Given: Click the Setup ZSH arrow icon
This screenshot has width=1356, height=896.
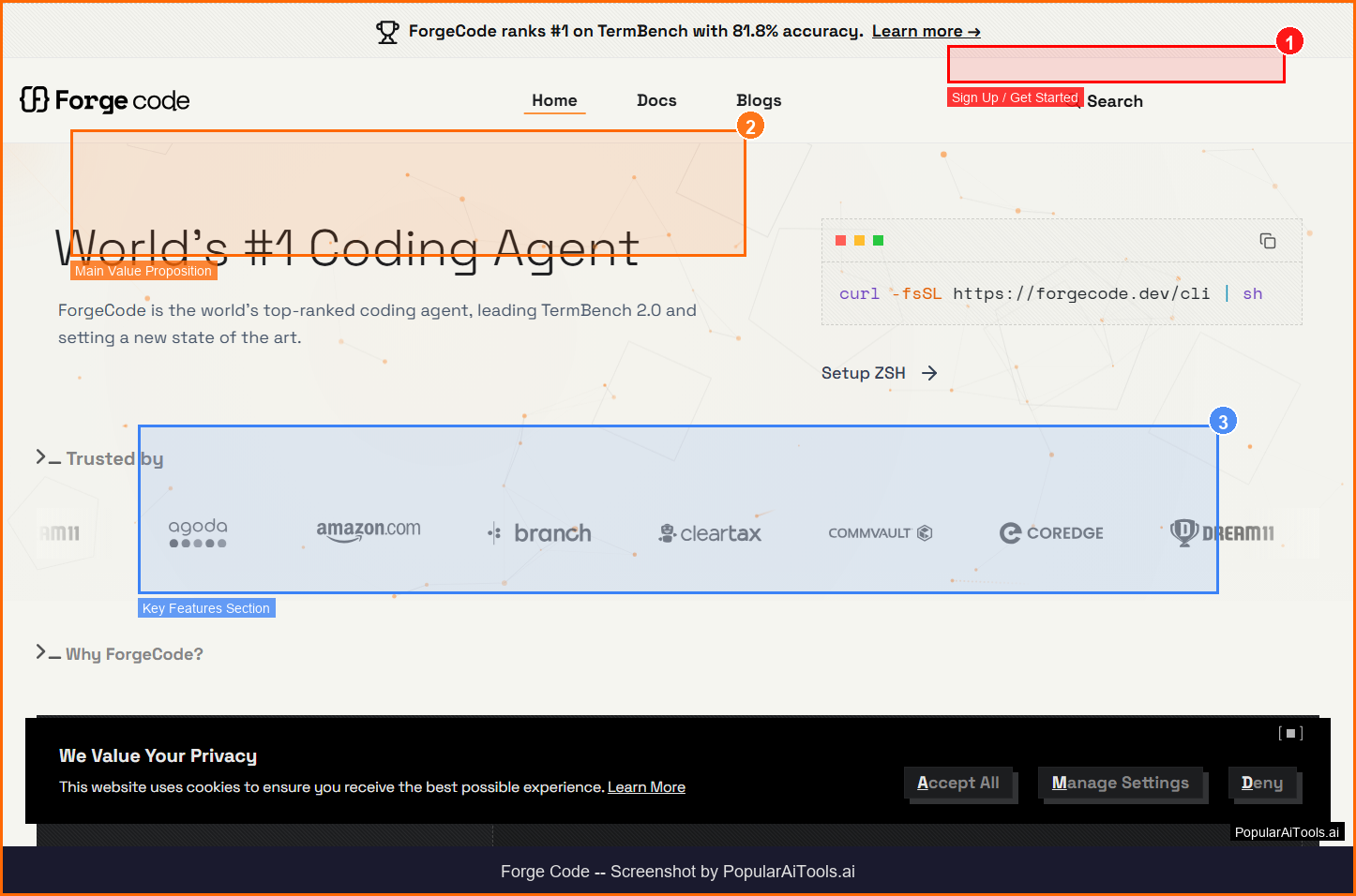Looking at the screenshot, I should coord(929,373).
